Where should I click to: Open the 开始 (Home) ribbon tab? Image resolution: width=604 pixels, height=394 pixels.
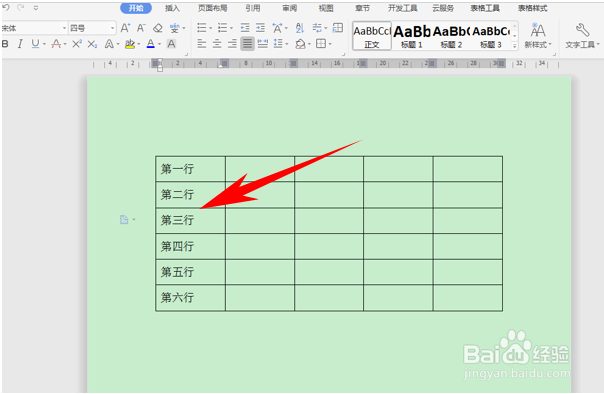coord(136,8)
